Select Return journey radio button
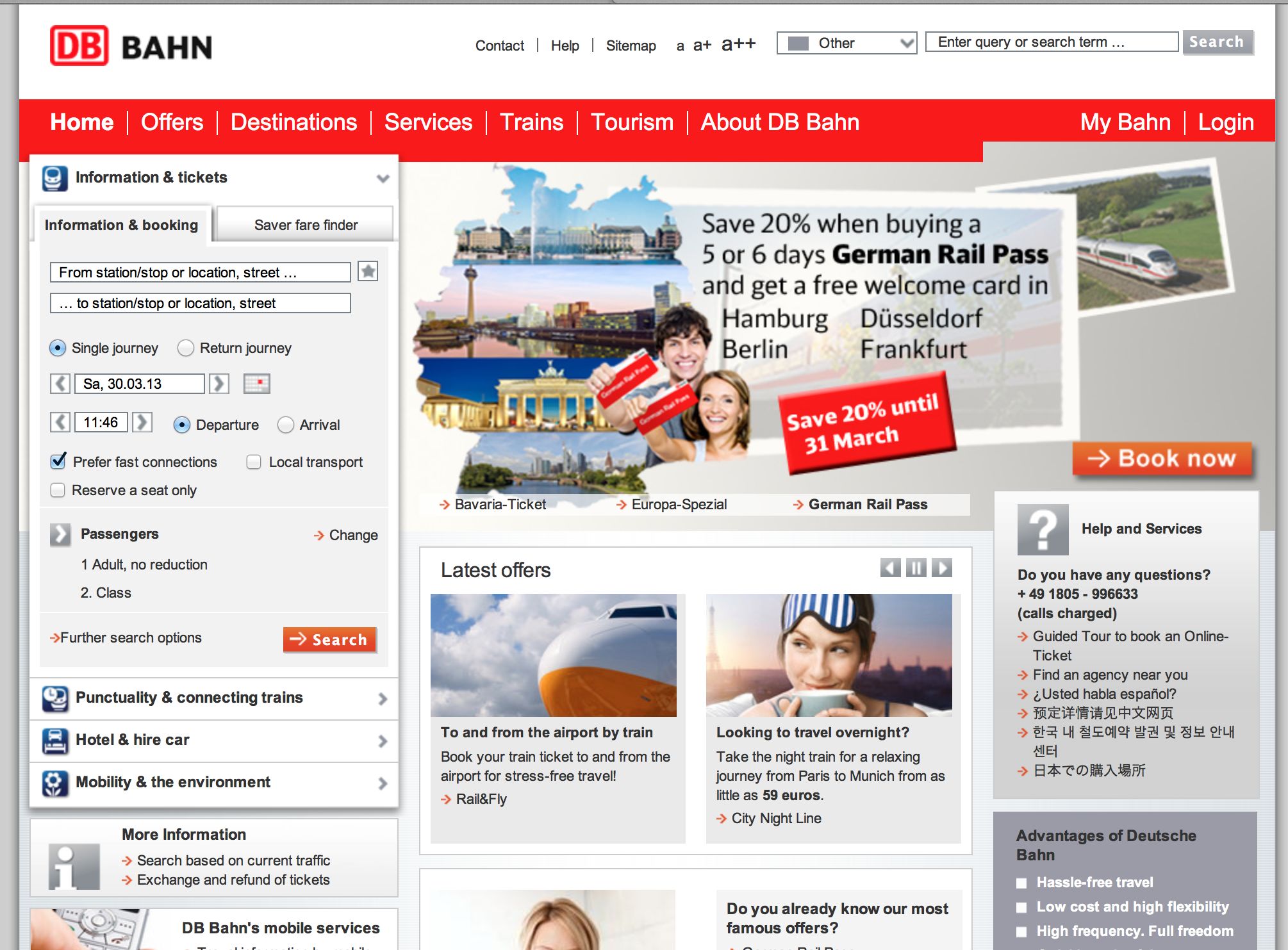This screenshot has width=1288, height=950. point(186,348)
